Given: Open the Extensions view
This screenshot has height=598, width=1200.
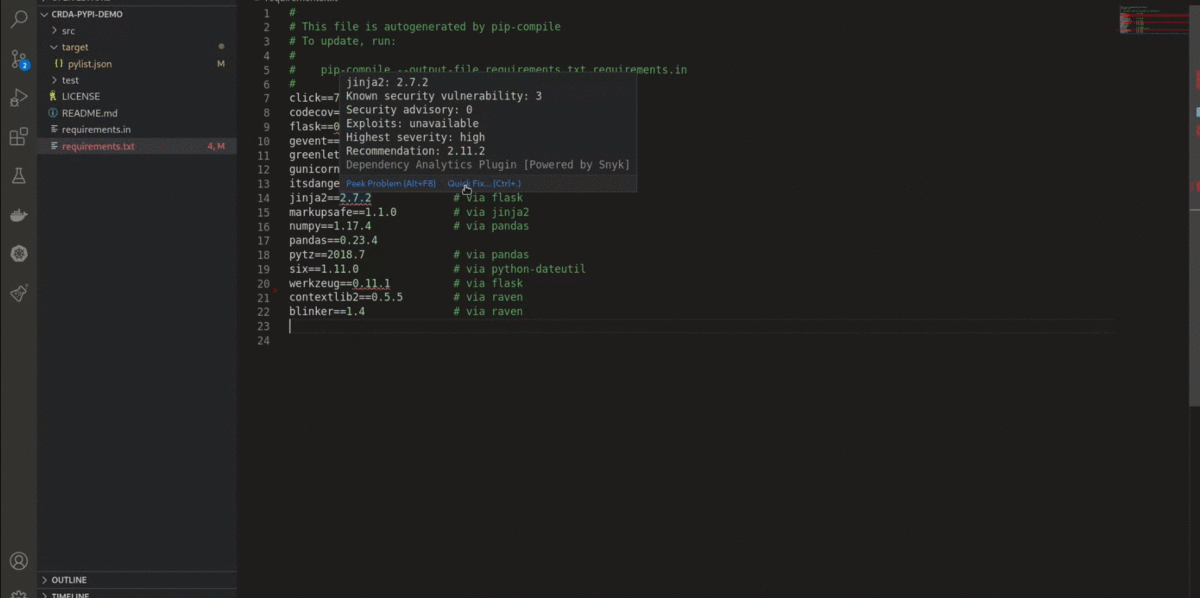Looking at the screenshot, I should click(x=18, y=137).
